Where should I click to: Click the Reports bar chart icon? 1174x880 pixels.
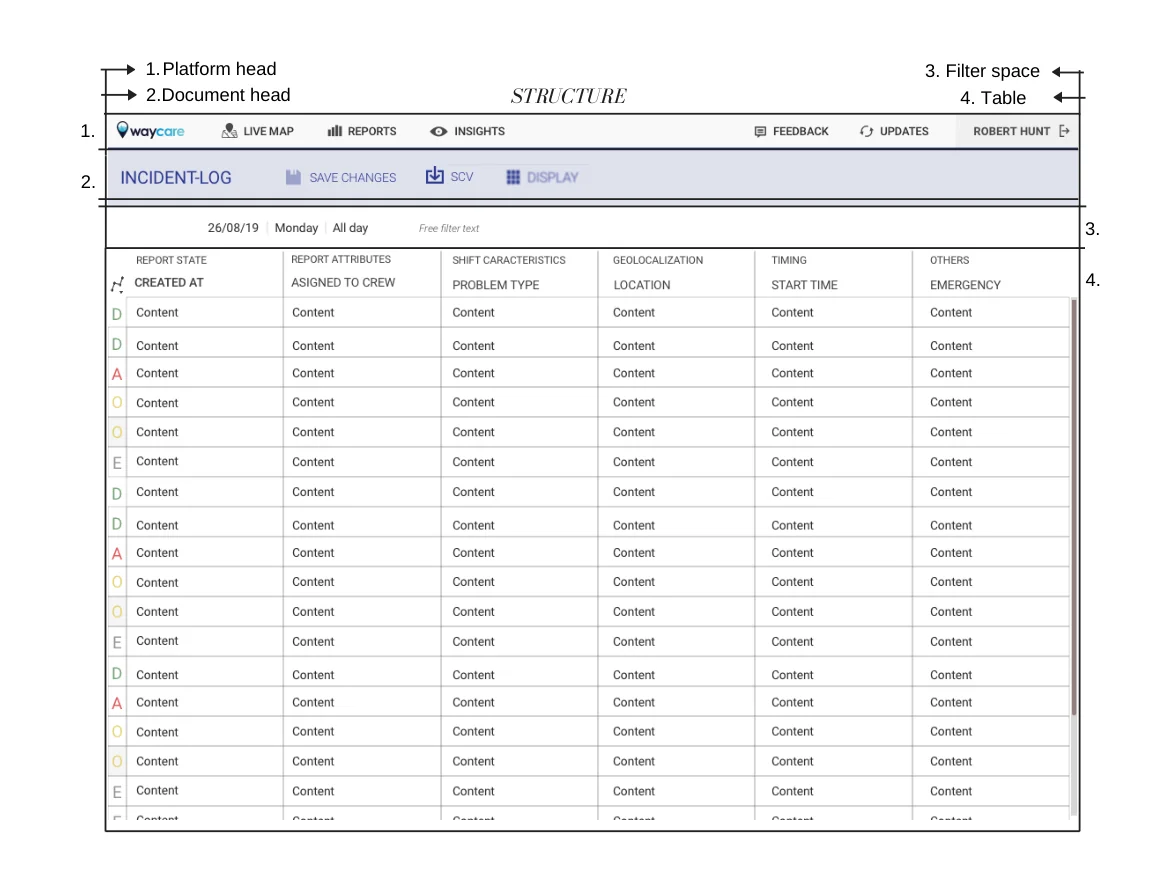click(x=335, y=131)
